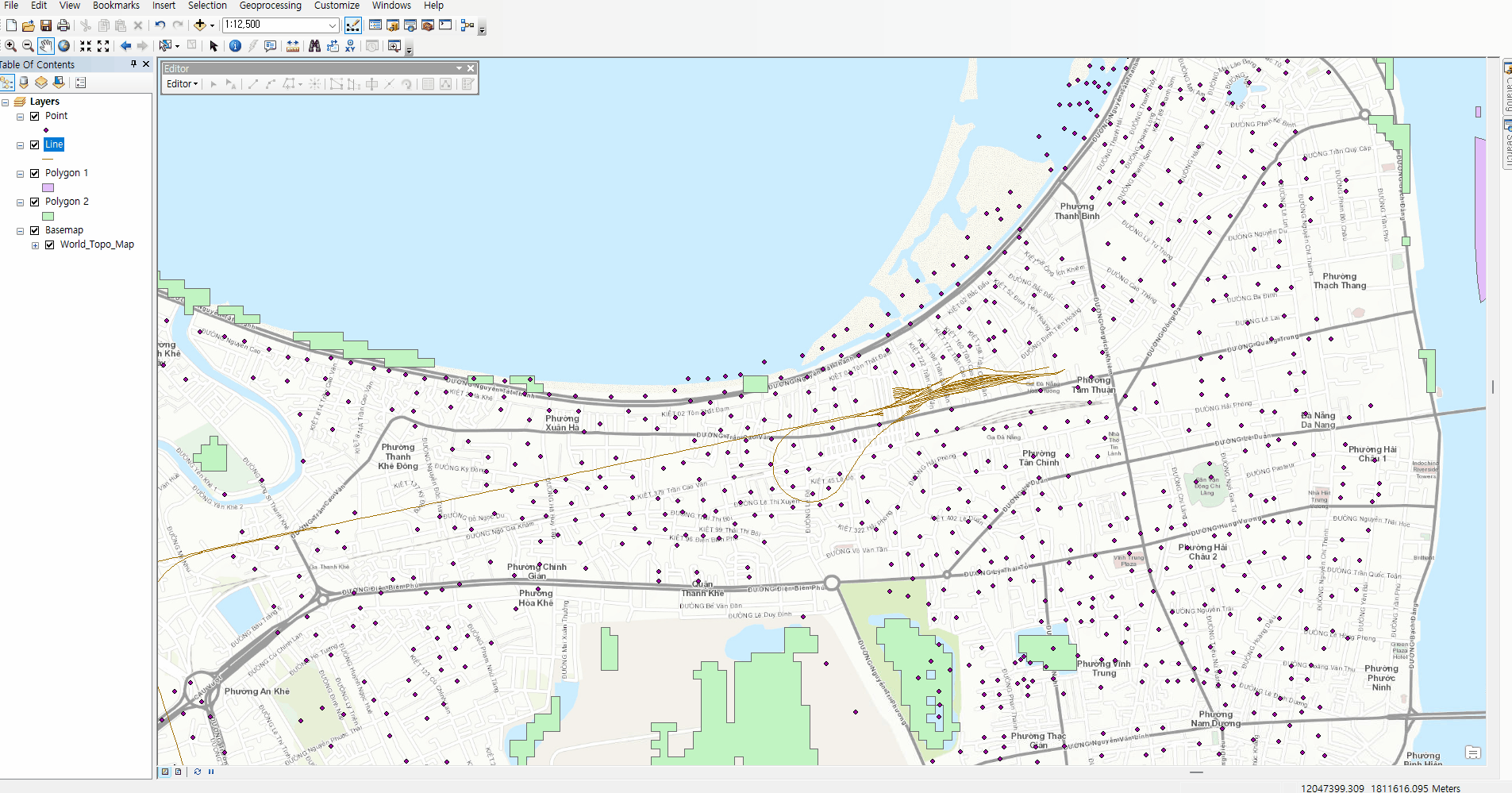Auto-hide Table Of Contents with pin
This screenshot has width=1512, height=793.
(133, 64)
